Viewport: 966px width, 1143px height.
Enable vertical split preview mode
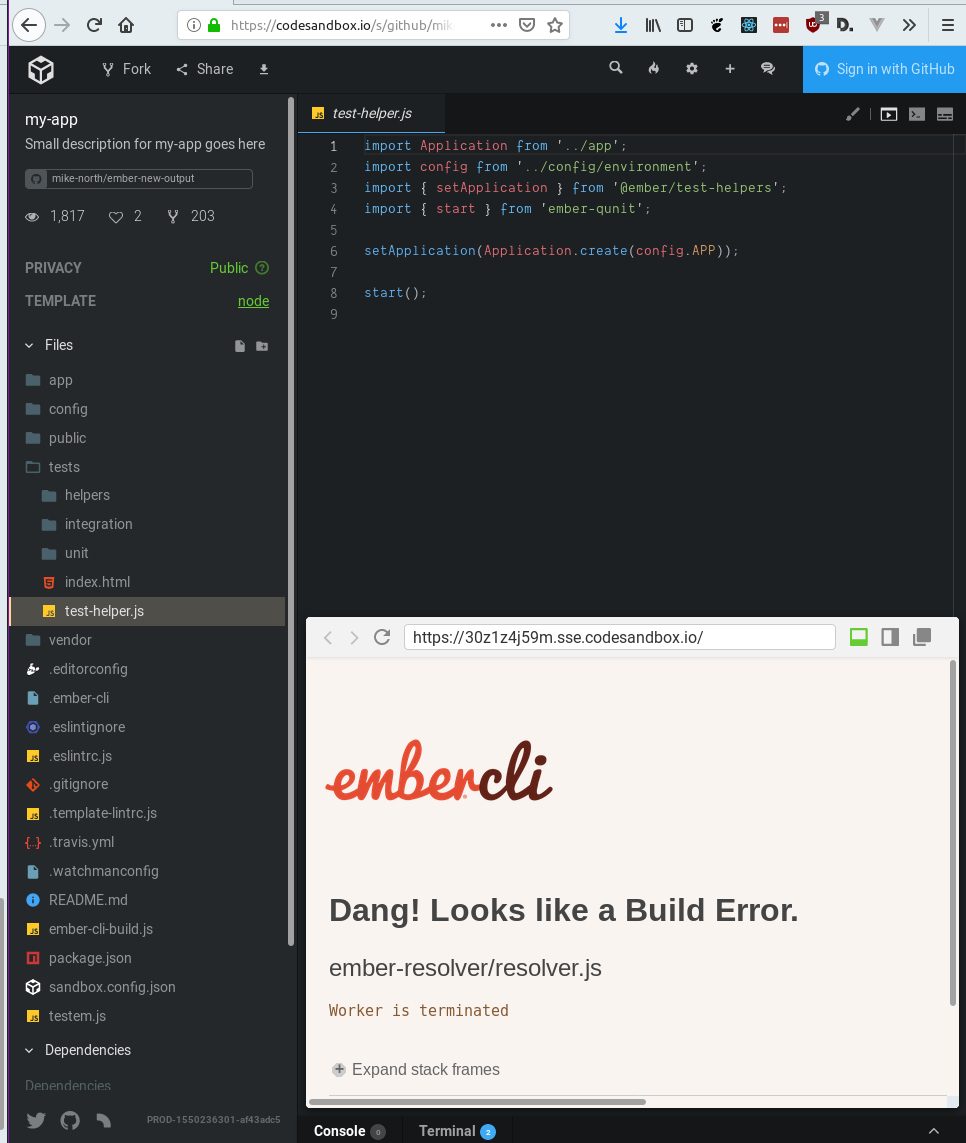click(889, 636)
